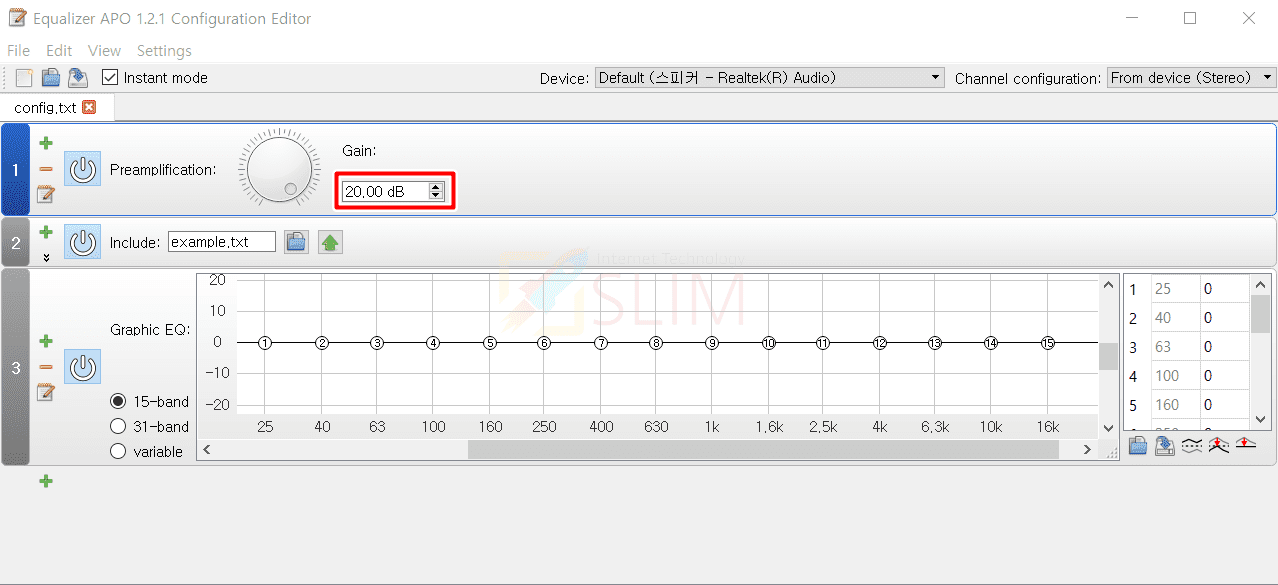Remove the Graphic EQ filter
Image resolution: width=1278 pixels, height=585 pixels.
46,367
